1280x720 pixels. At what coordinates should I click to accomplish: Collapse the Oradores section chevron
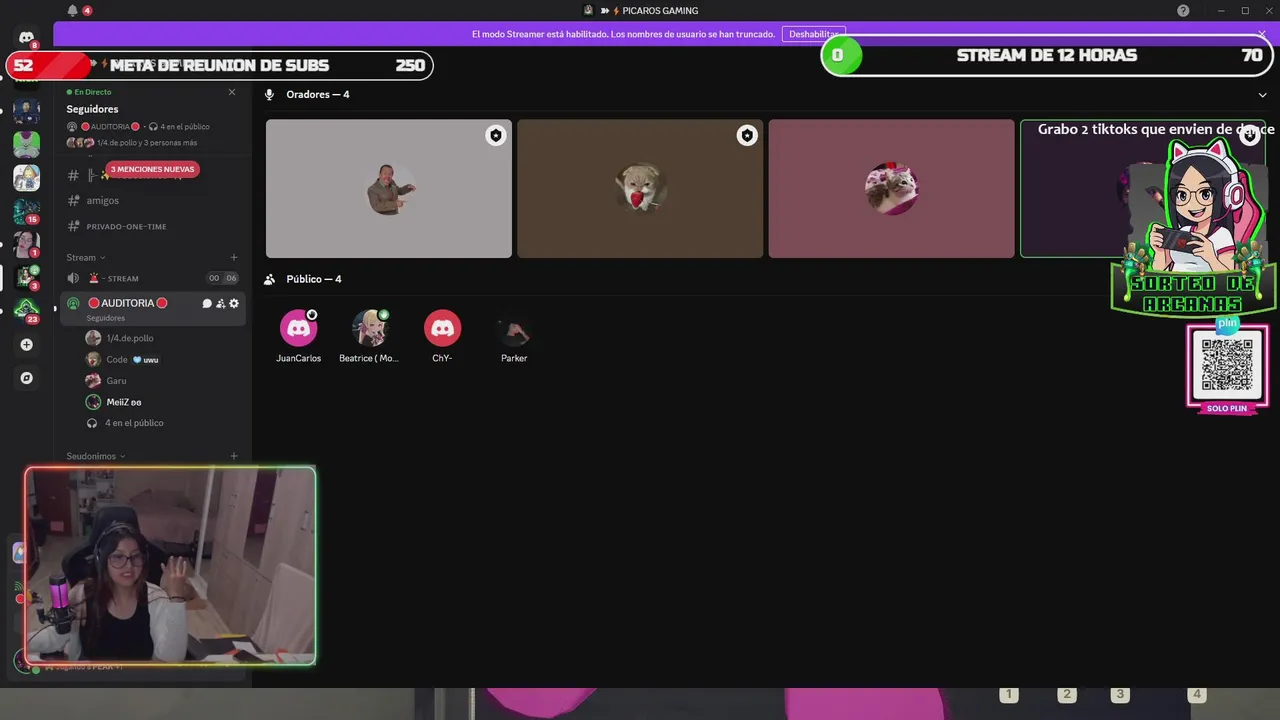coord(1263,95)
